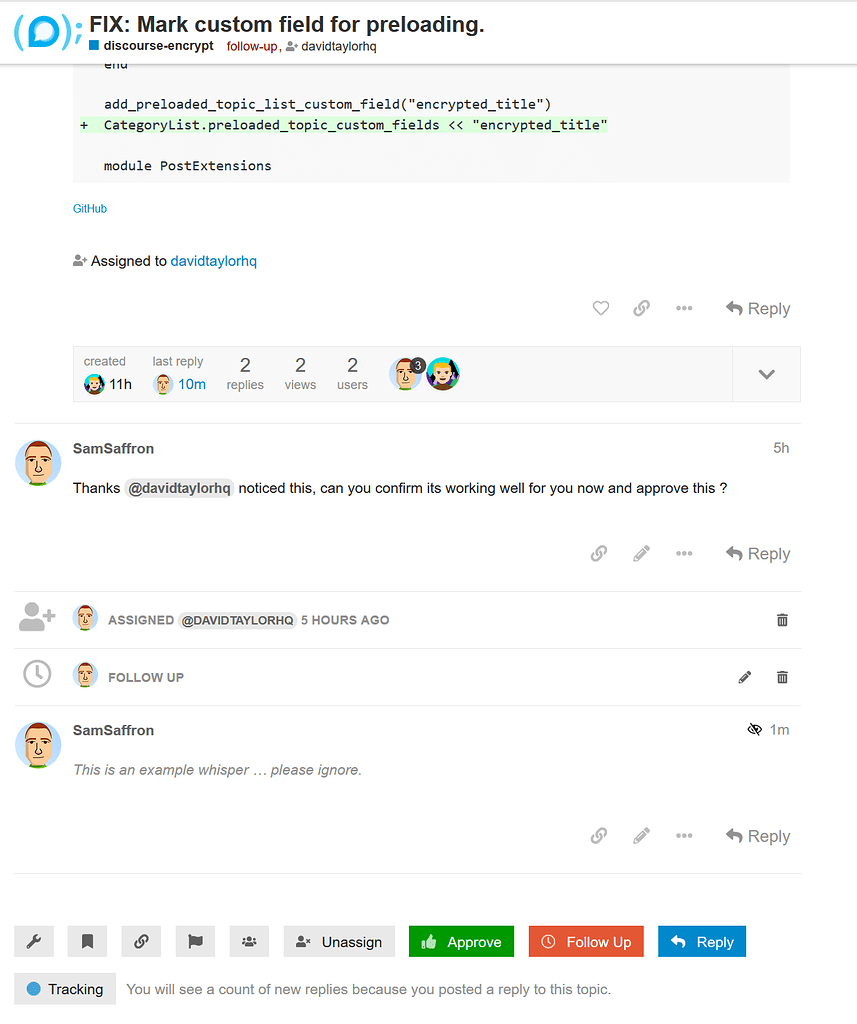Click the green Approve button
The height and width of the screenshot is (1024, 857).
pyautogui.click(x=461, y=942)
